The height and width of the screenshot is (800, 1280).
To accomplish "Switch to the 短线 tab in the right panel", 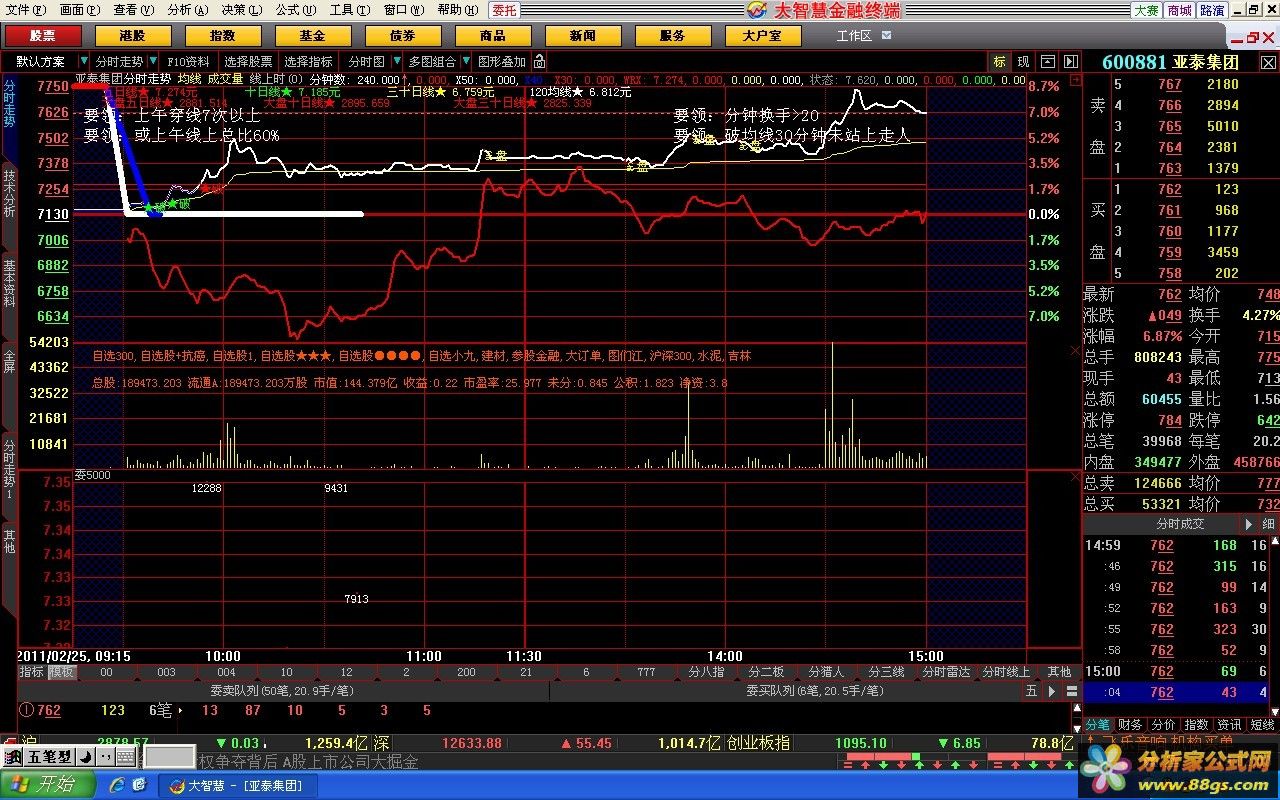I will (1262, 725).
